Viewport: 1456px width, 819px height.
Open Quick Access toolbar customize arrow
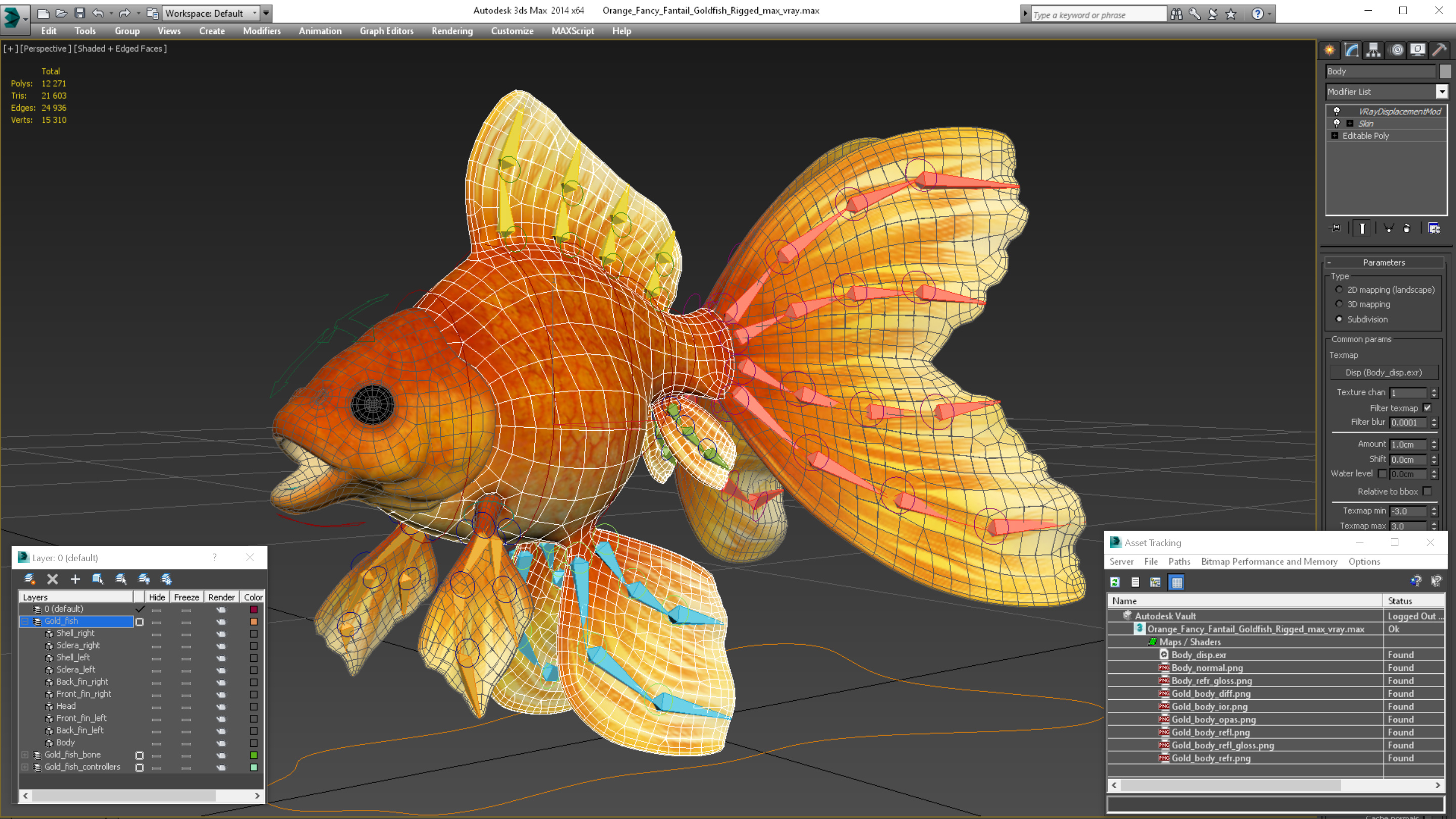[x=266, y=13]
